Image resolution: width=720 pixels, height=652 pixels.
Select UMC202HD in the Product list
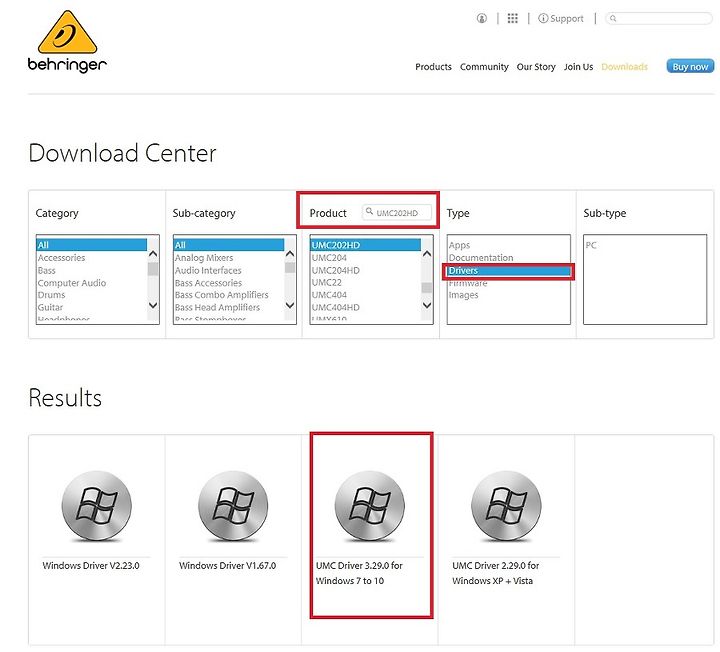click(366, 245)
